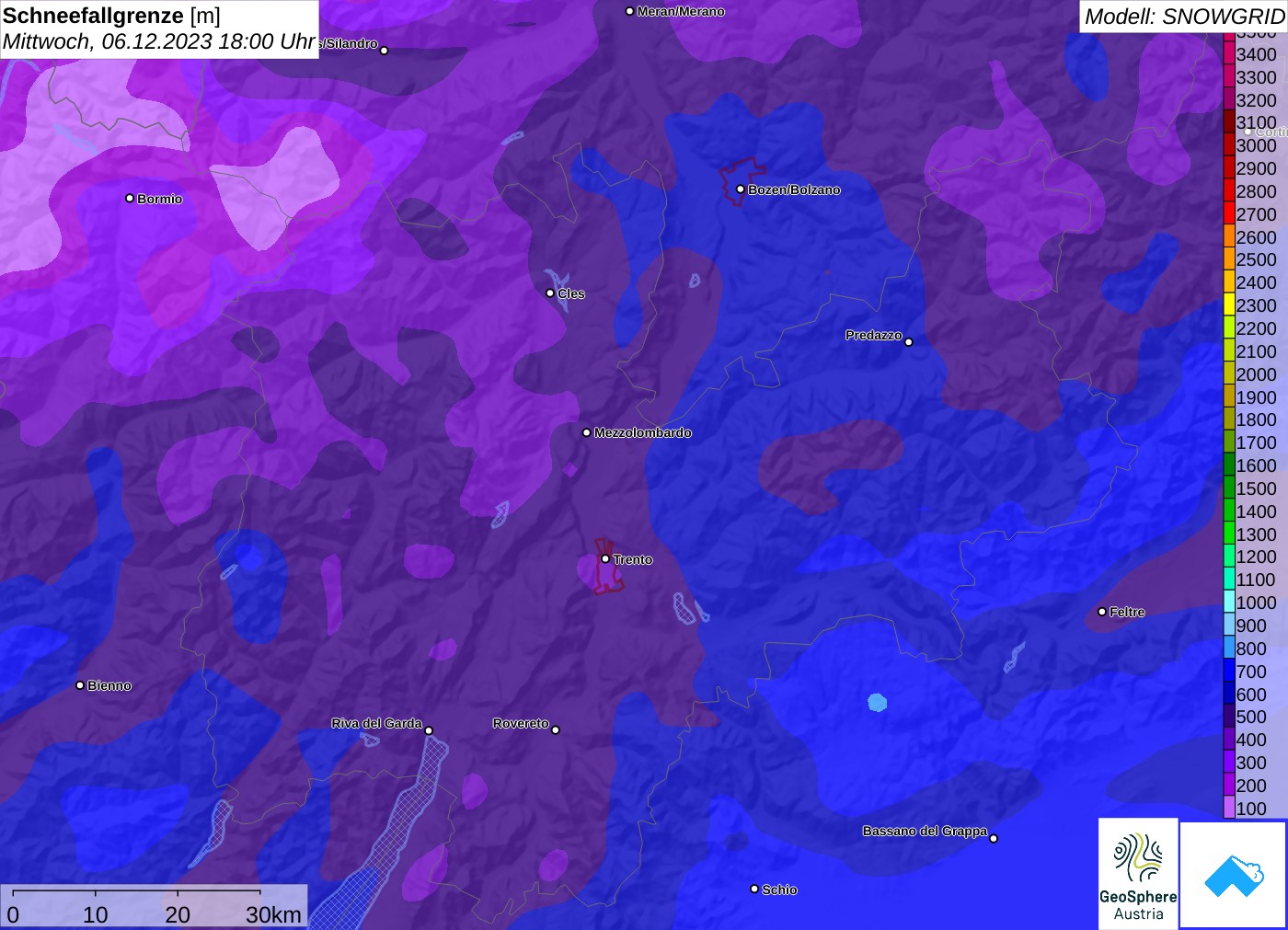Image resolution: width=1288 pixels, height=930 pixels.
Task: Click the Bozen/Bolzano label text
Action: coord(794,189)
